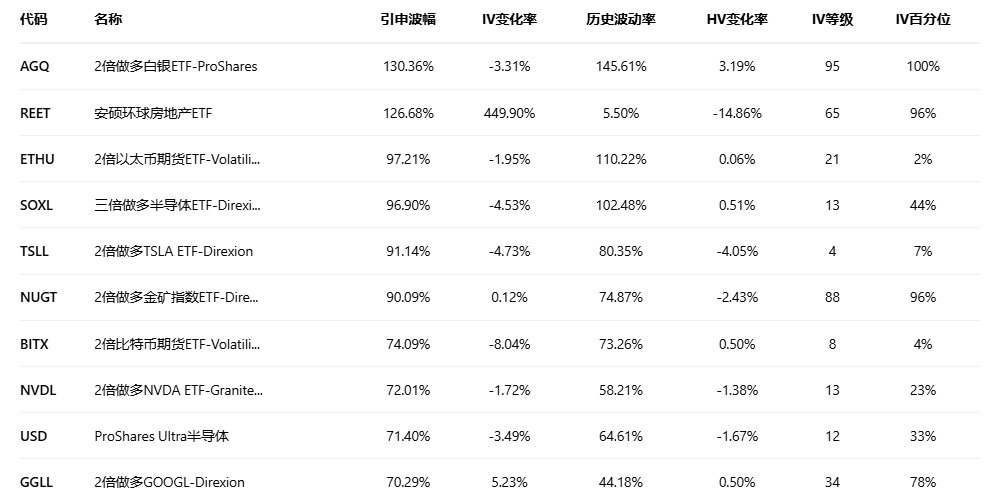Click the 名称 column header
This screenshot has height=501, width=993.
108,19
